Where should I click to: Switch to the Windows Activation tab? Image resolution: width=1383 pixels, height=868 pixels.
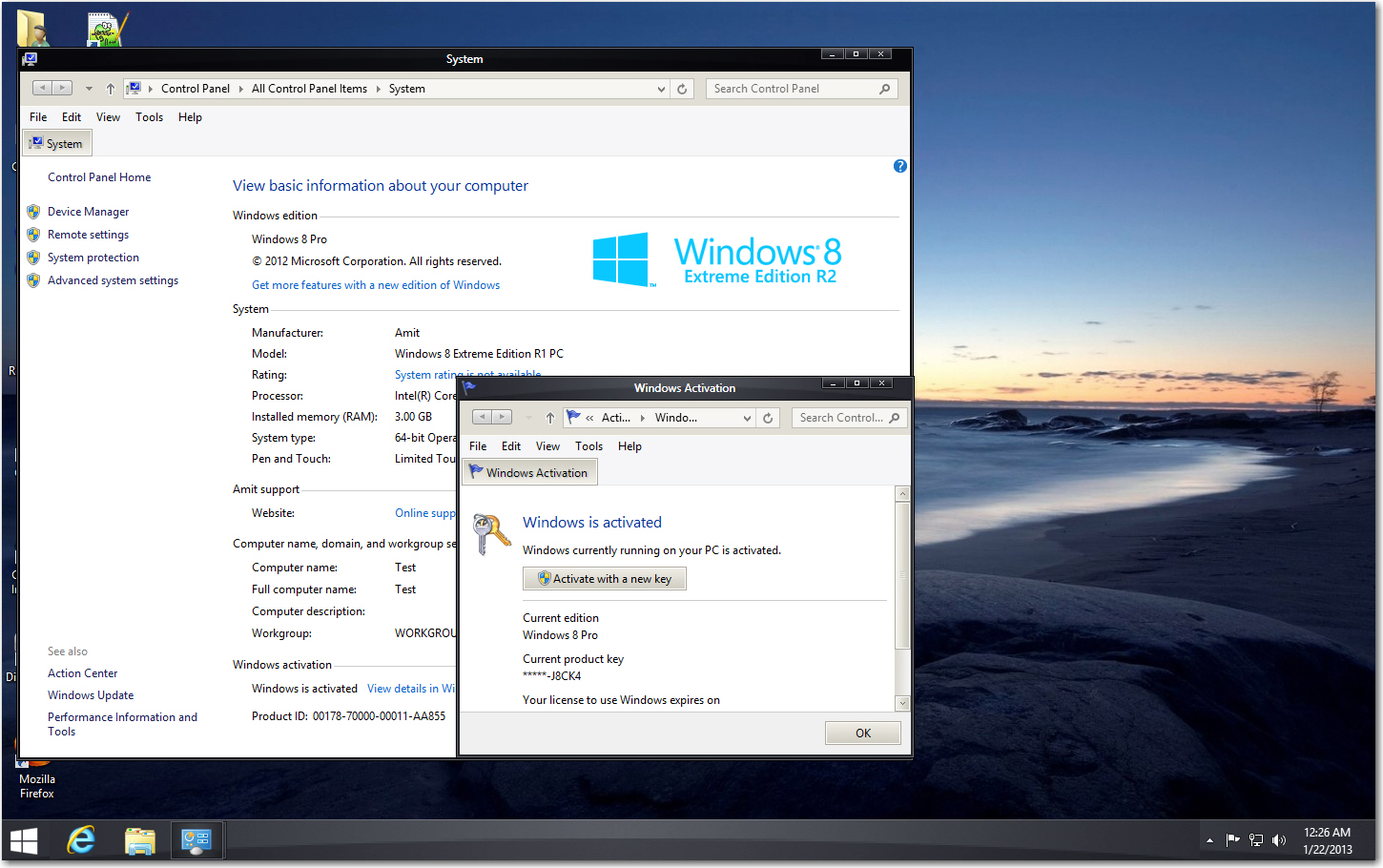529,471
